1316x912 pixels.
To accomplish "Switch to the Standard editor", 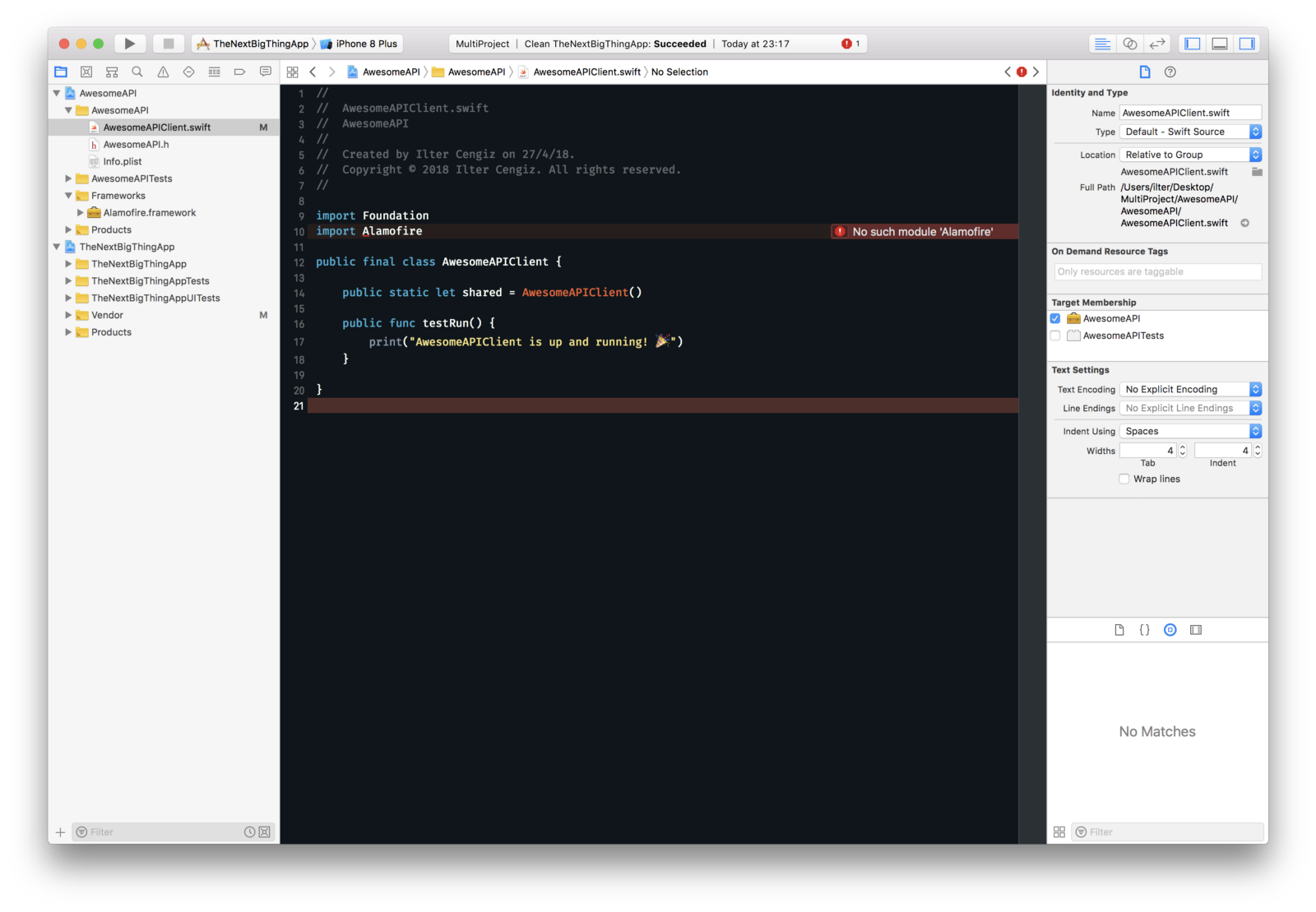I will [1102, 44].
